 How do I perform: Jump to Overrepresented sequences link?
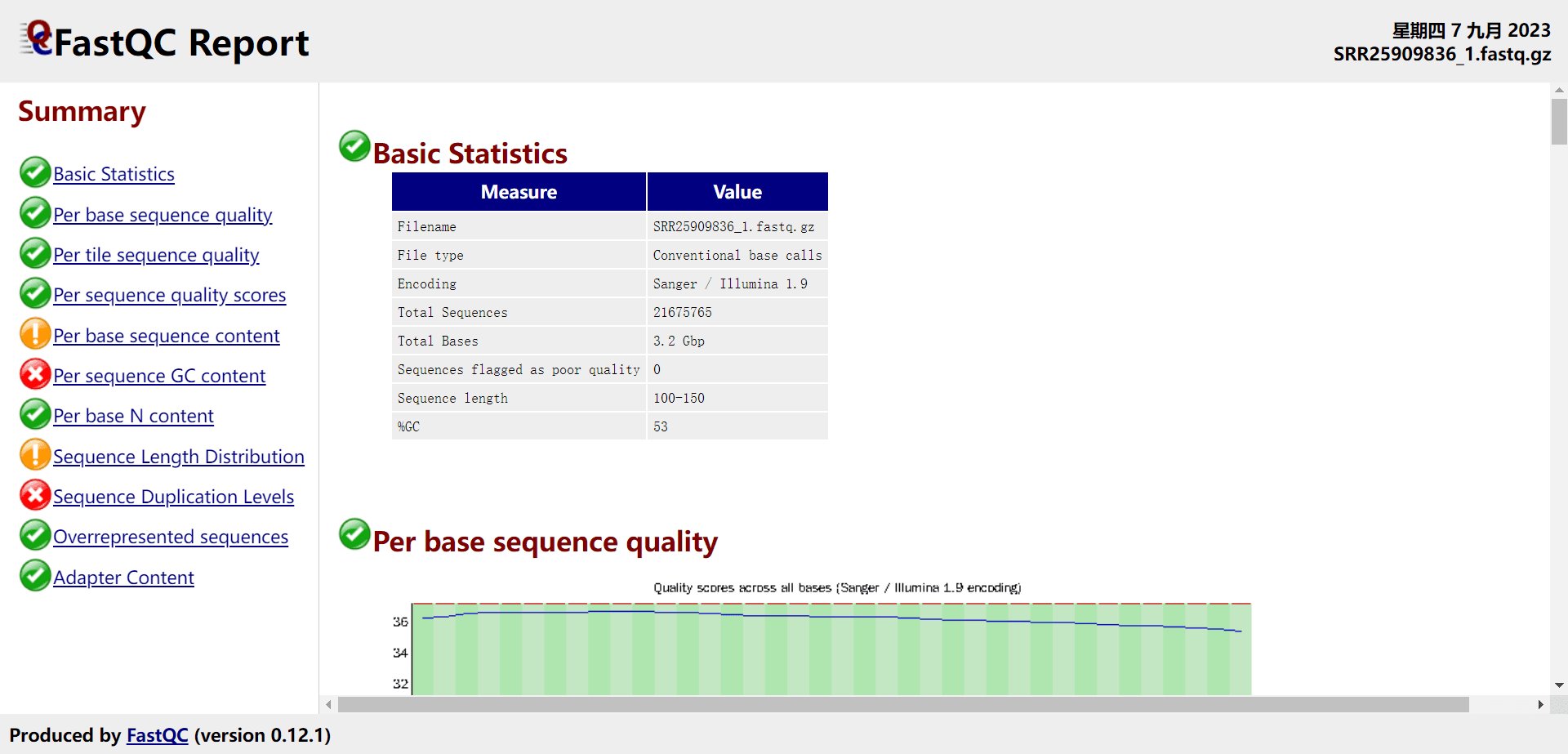pyautogui.click(x=171, y=537)
